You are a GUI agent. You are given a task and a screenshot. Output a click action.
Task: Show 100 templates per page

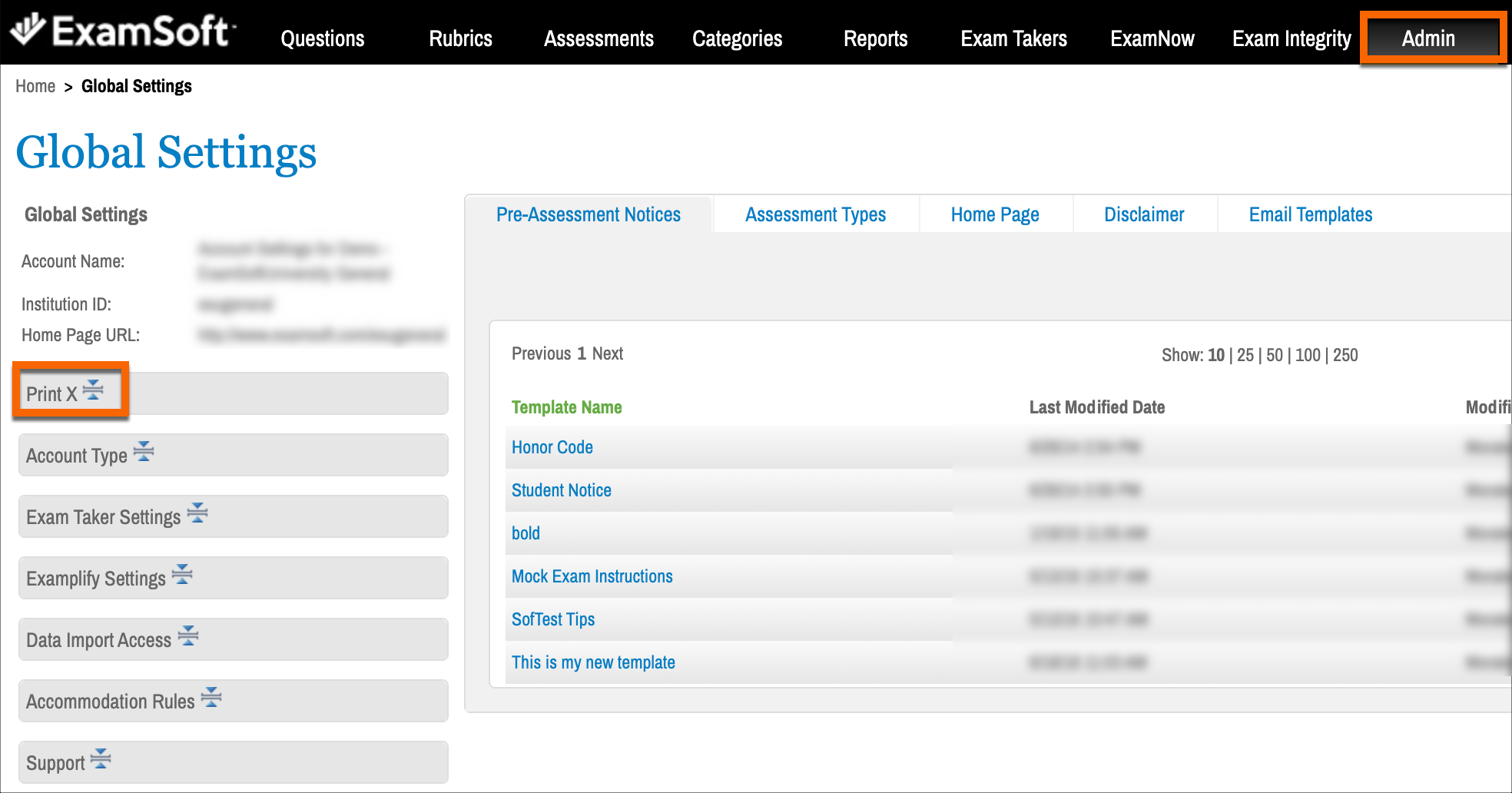pyautogui.click(x=1308, y=355)
